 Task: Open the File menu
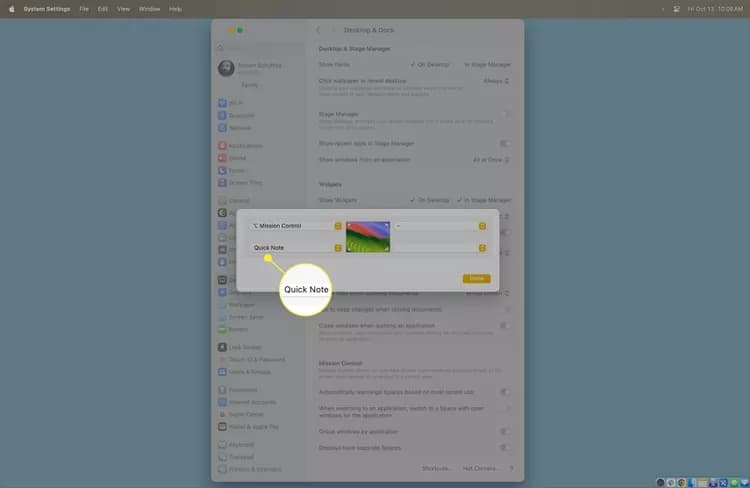84,9
